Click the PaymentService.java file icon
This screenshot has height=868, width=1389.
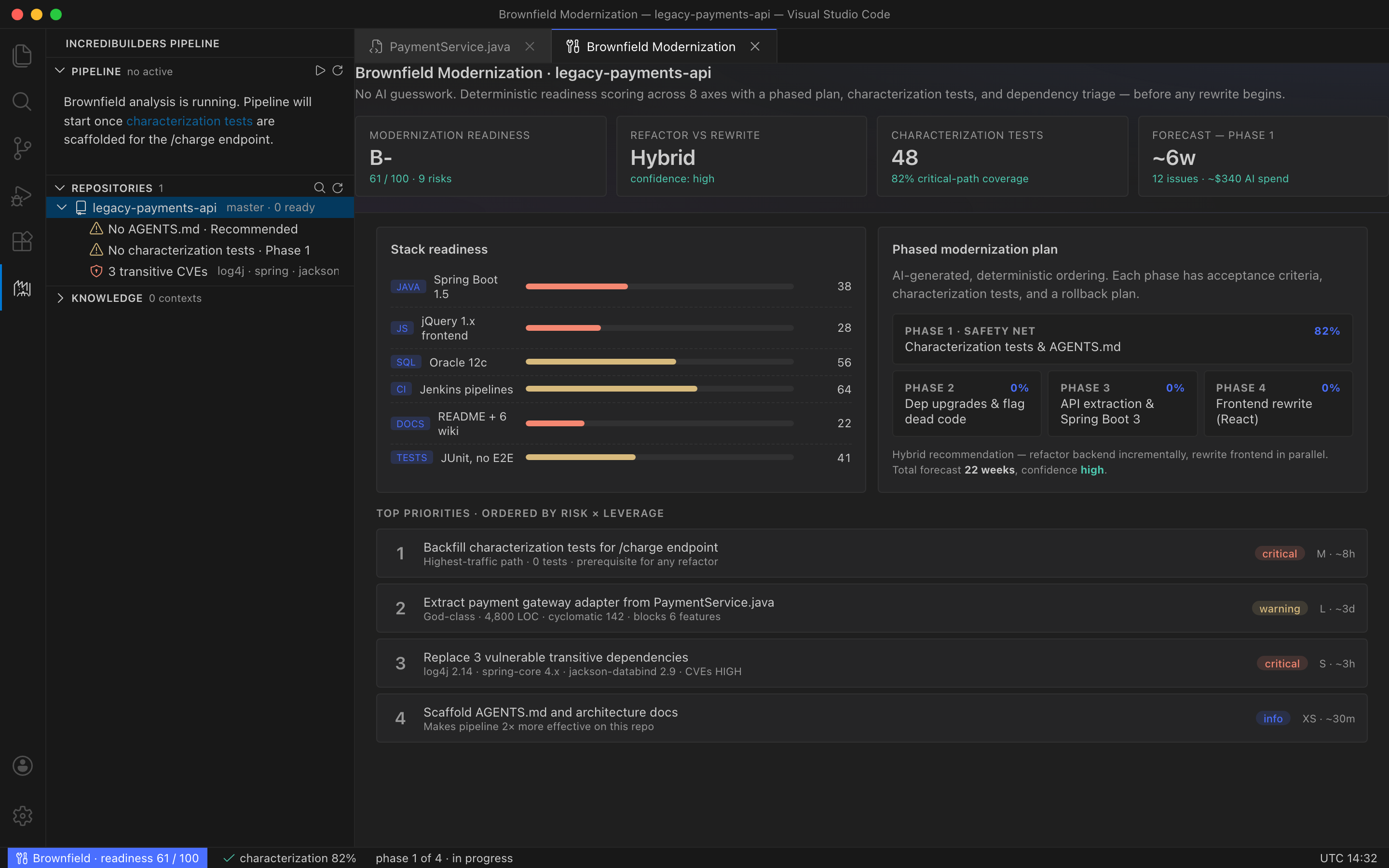pyautogui.click(x=376, y=46)
